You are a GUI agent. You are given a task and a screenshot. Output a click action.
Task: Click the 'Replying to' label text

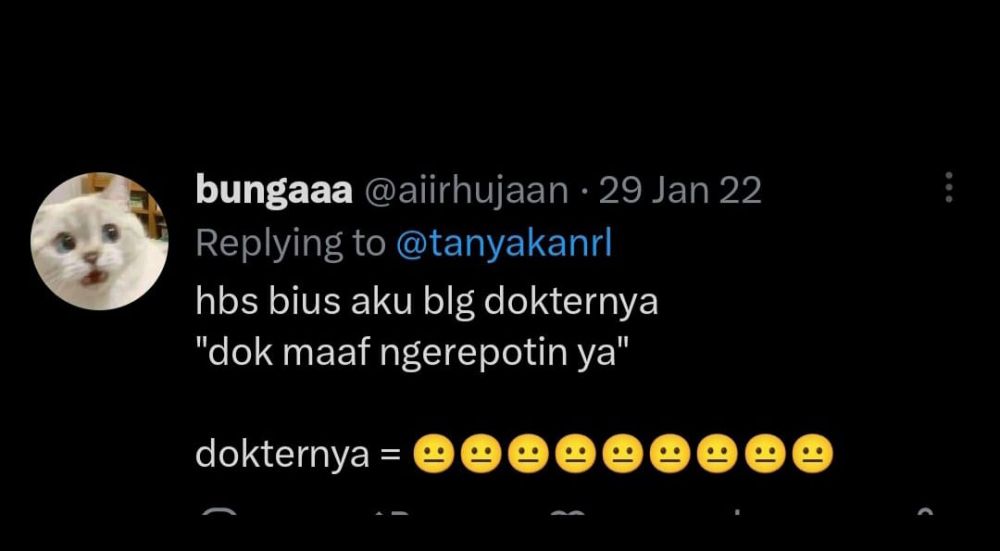[x=290, y=244]
